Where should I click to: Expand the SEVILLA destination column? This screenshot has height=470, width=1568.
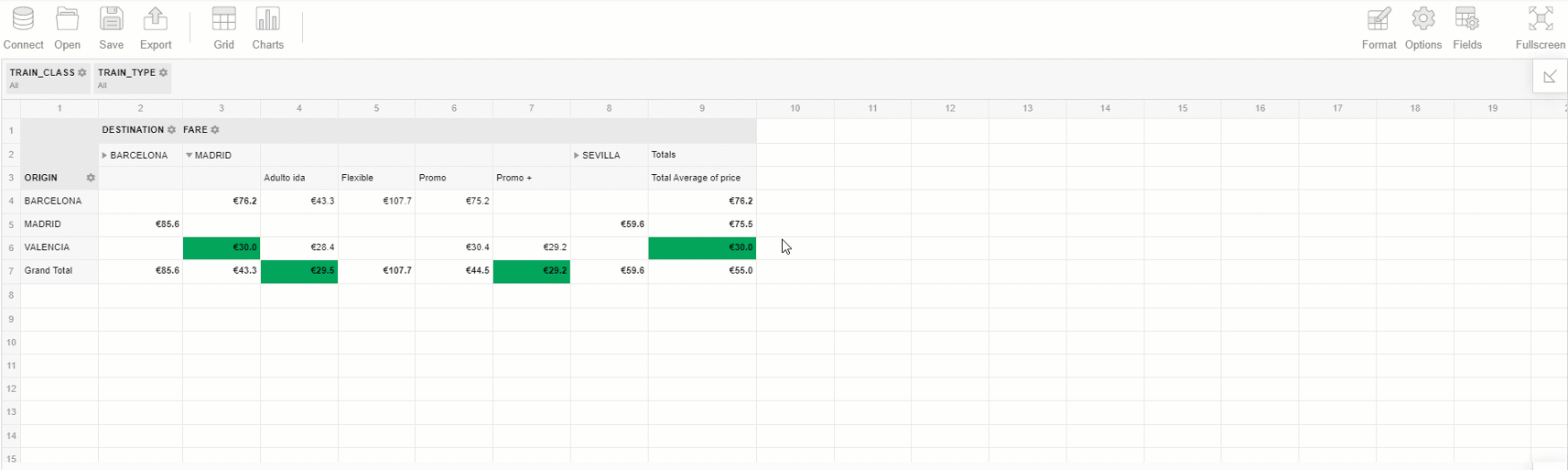click(x=577, y=156)
